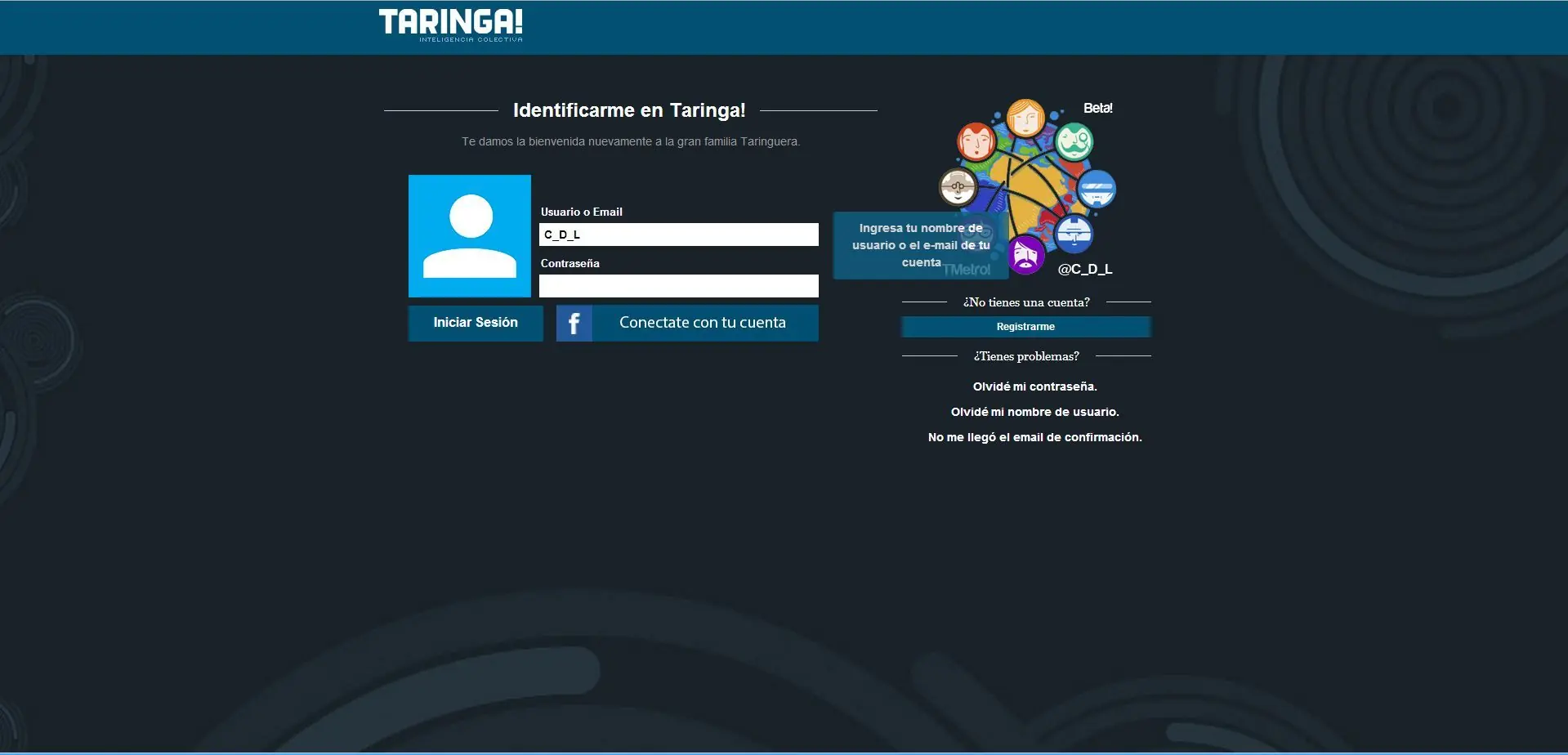Viewport: 1568px width, 755px height.
Task: Click the purple bearded face avatar icon
Action: tap(1025, 255)
